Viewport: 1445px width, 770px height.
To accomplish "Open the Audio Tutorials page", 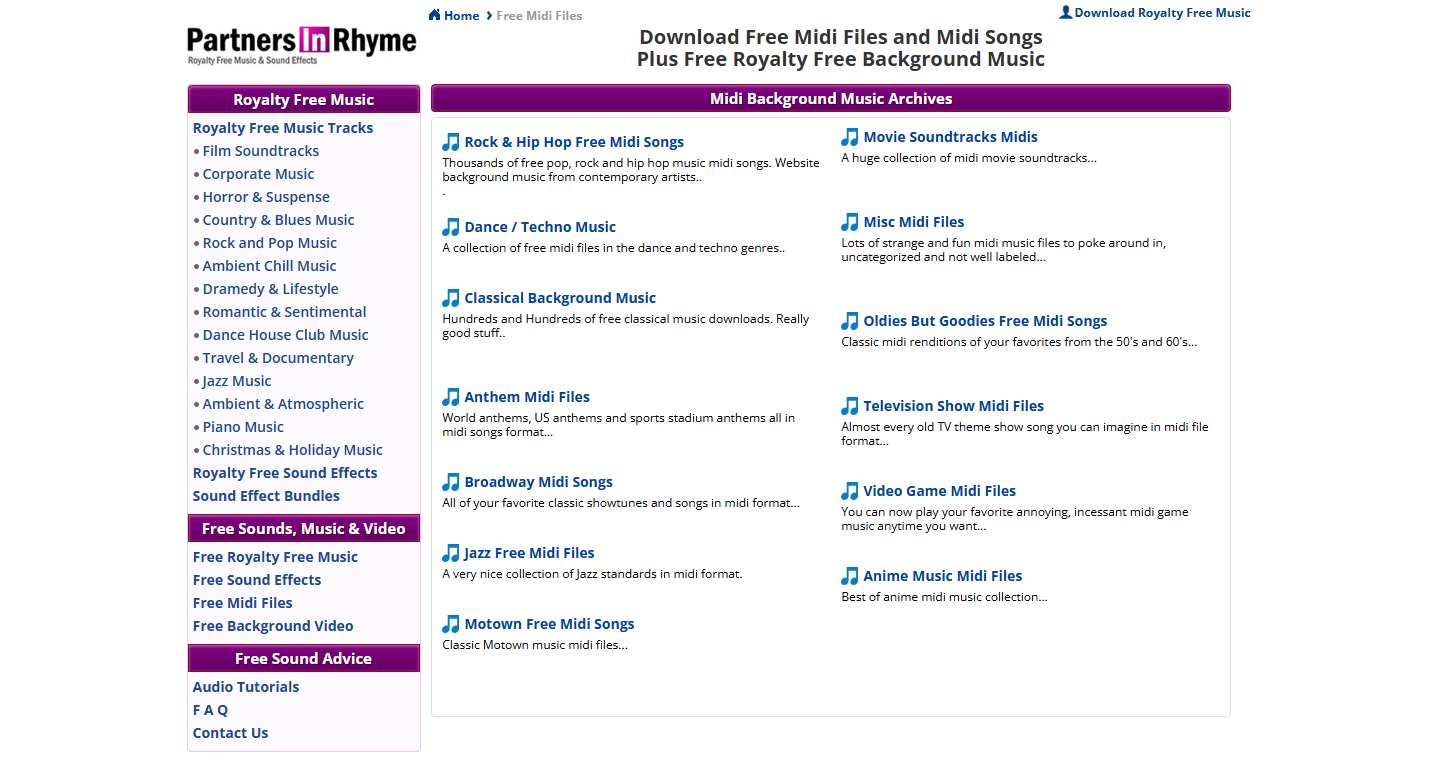I will [x=245, y=686].
